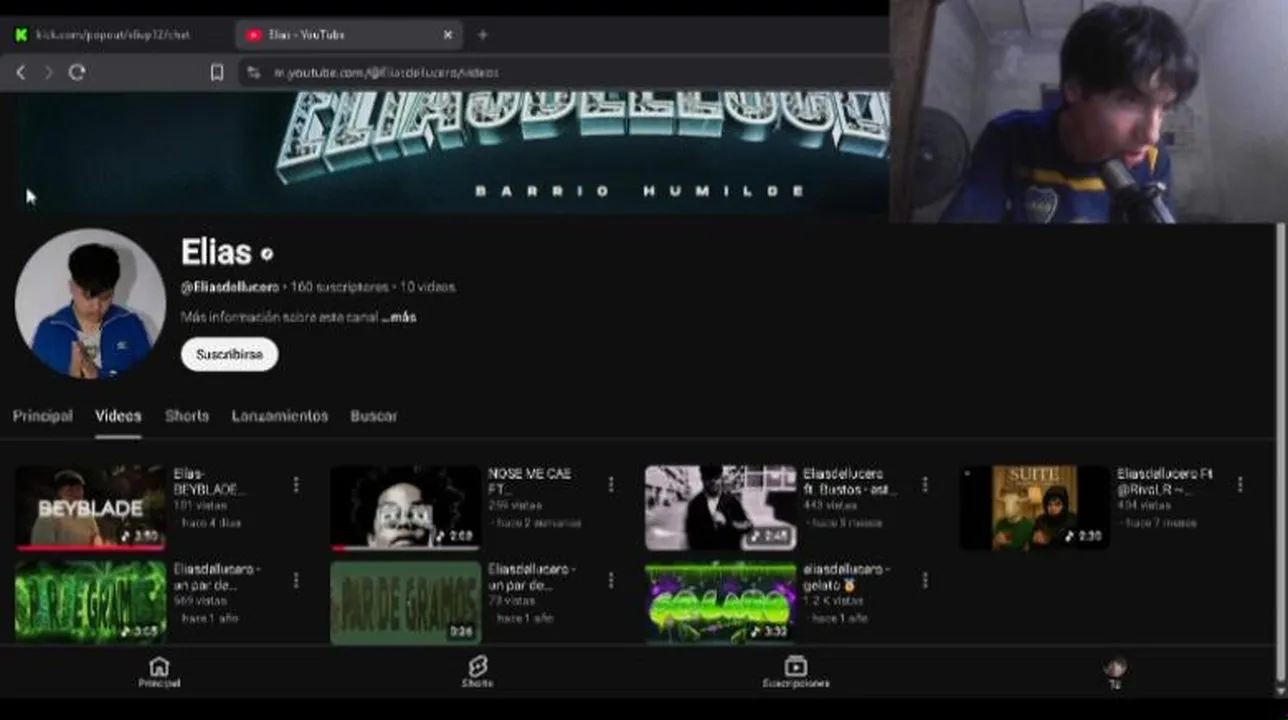
Task: Click the NOSE ME CAE FT video title
Action: pyautogui.click(x=529, y=482)
